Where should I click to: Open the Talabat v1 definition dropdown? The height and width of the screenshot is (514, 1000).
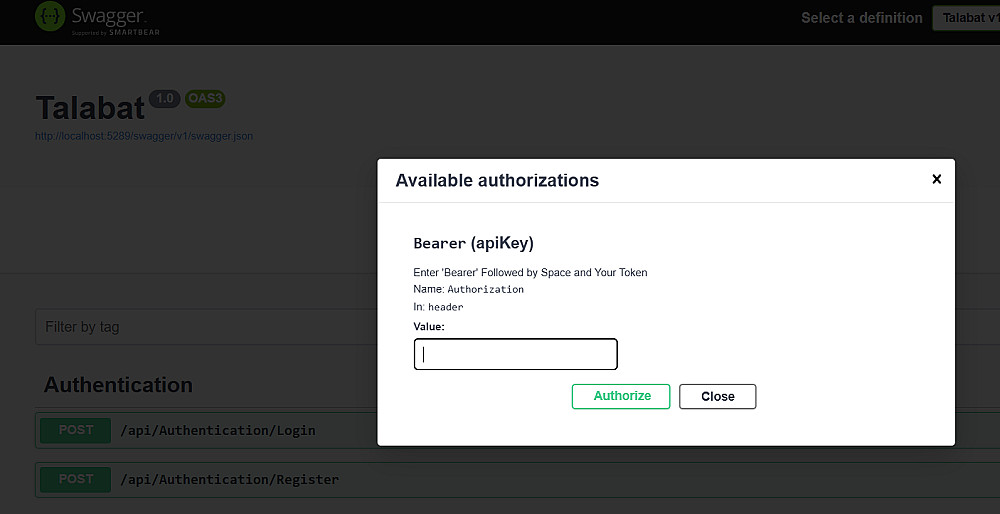coord(966,18)
